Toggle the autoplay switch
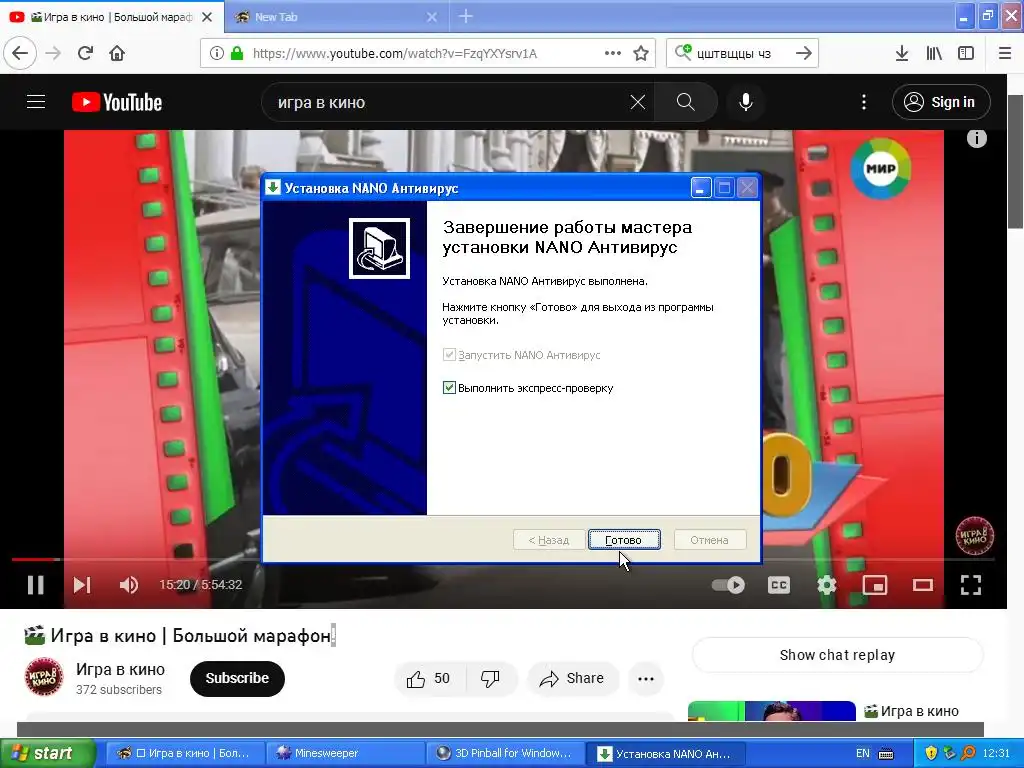 pos(728,584)
